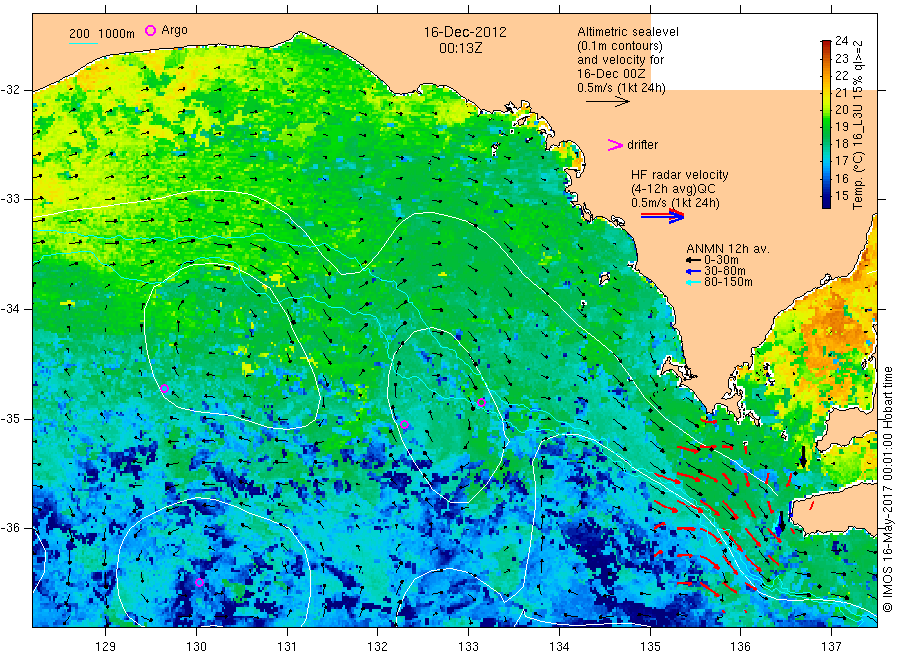The width and height of the screenshot is (900, 660).
Task: Click the latitude label '-36'
Action: coord(10,528)
